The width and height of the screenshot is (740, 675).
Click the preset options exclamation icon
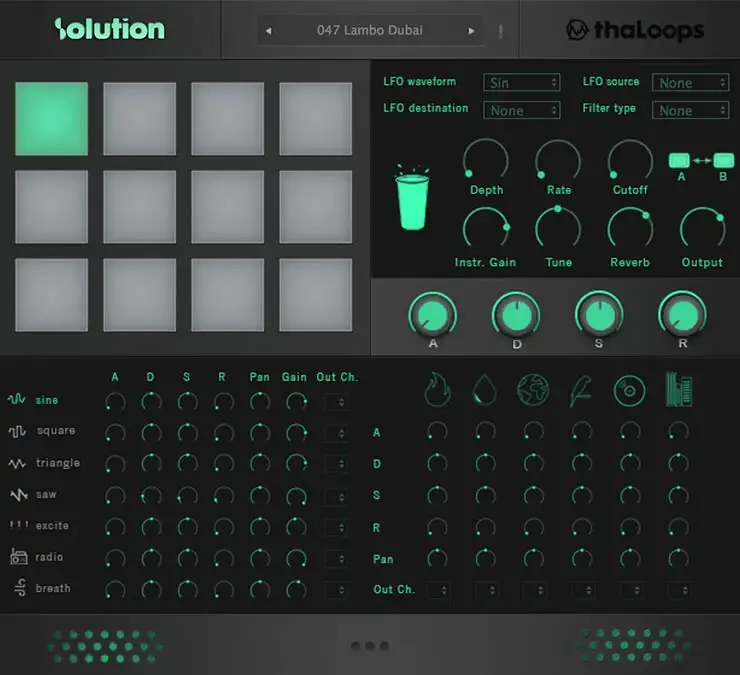point(500,32)
